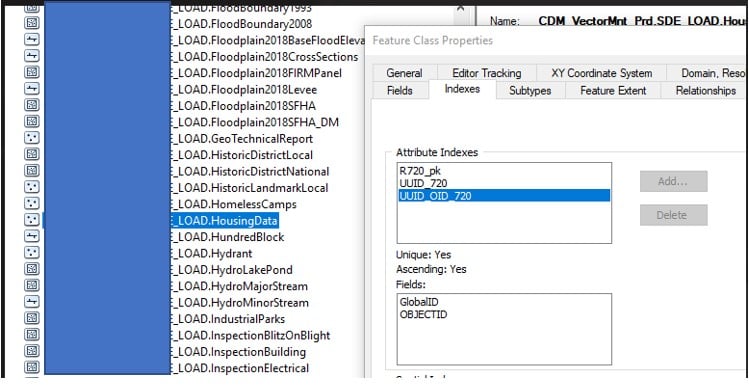Click the polygon icon beside FloodBoundary2008

pyautogui.click(x=32, y=23)
